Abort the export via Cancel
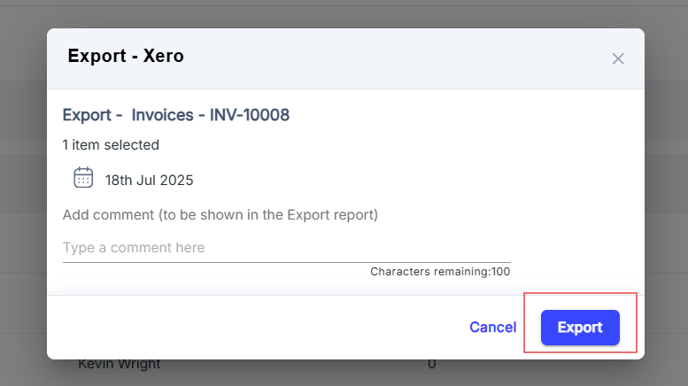The width and height of the screenshot is (688, 386). [493, 327]
